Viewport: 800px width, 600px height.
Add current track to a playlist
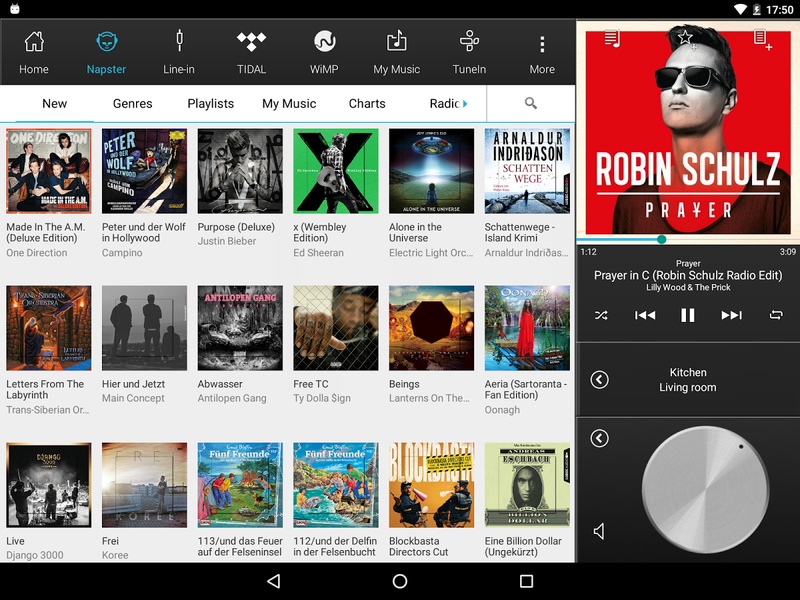tap(762, 40)
